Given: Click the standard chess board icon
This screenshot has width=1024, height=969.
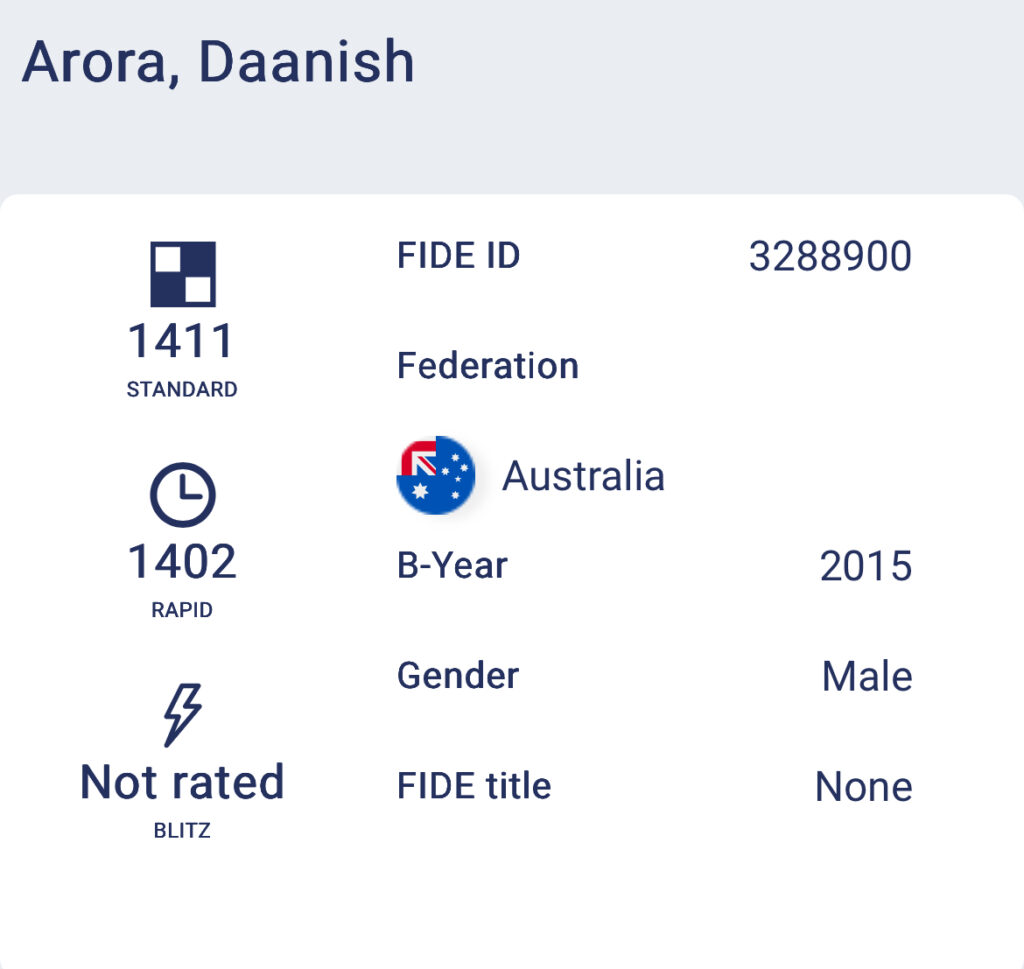Looking at the screenshot, I should (182, 274).
